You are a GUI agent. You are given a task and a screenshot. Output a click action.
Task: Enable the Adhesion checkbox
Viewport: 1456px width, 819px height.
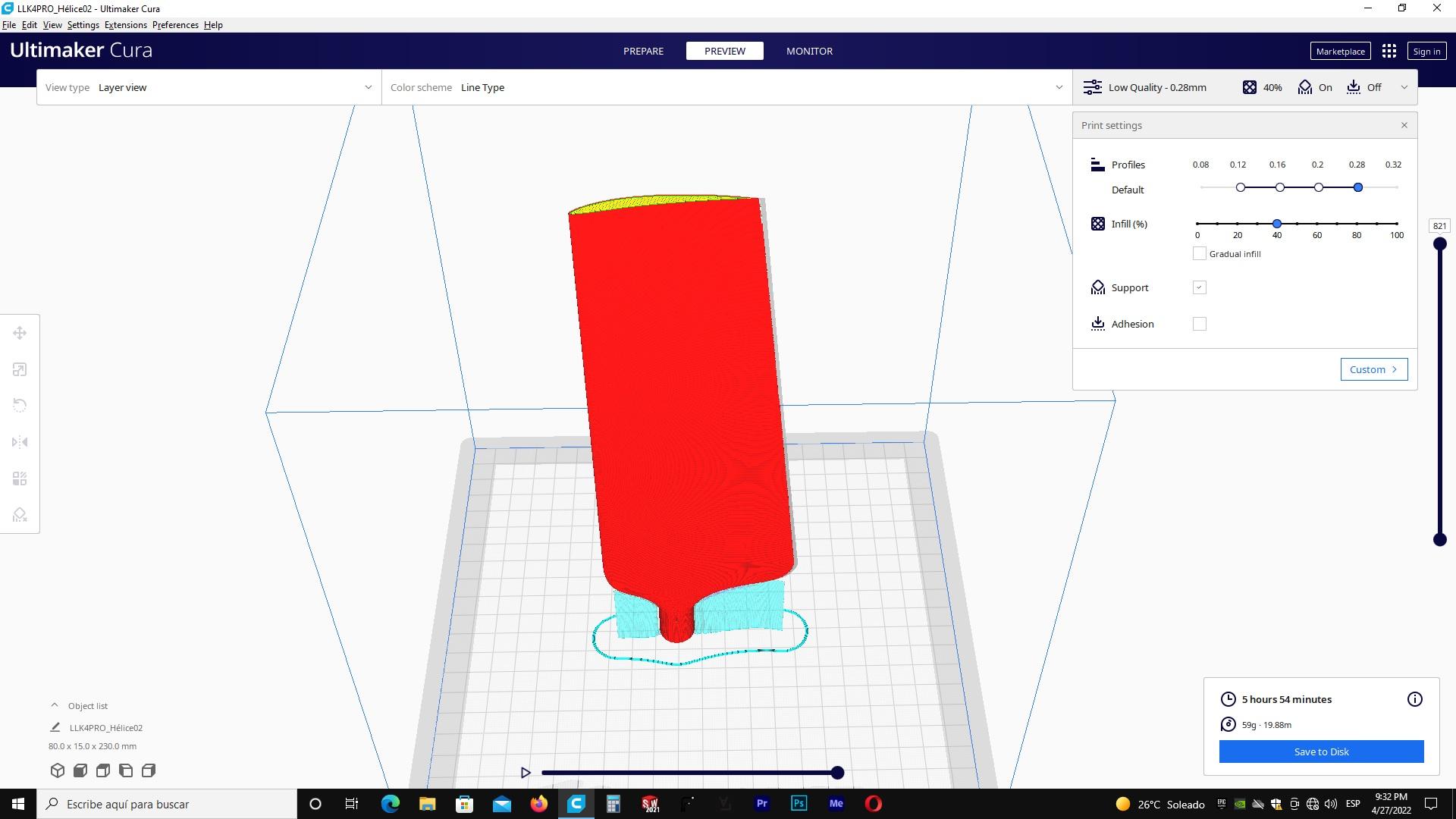pos(1199,324)
